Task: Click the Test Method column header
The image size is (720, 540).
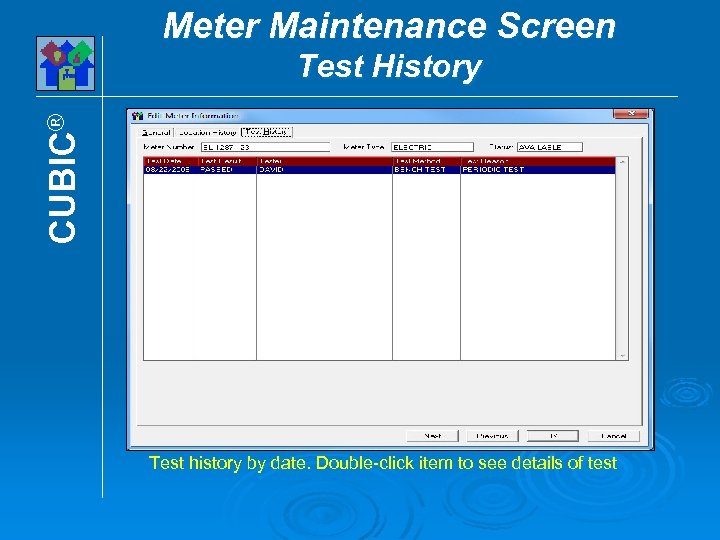Action: 427,161
